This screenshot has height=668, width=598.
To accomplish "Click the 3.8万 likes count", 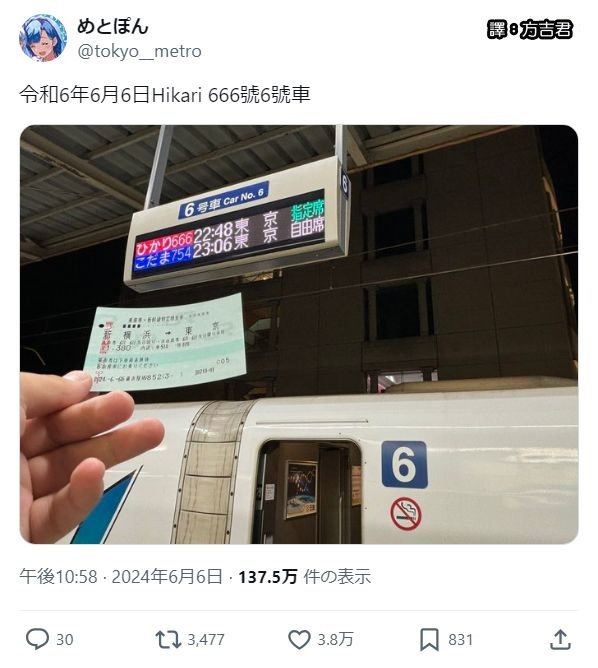I will tap(336, 639).
